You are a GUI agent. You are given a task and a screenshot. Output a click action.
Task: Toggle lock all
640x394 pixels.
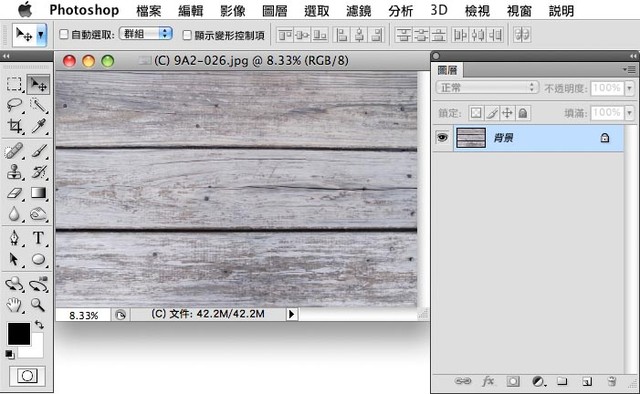click(523, 113)
